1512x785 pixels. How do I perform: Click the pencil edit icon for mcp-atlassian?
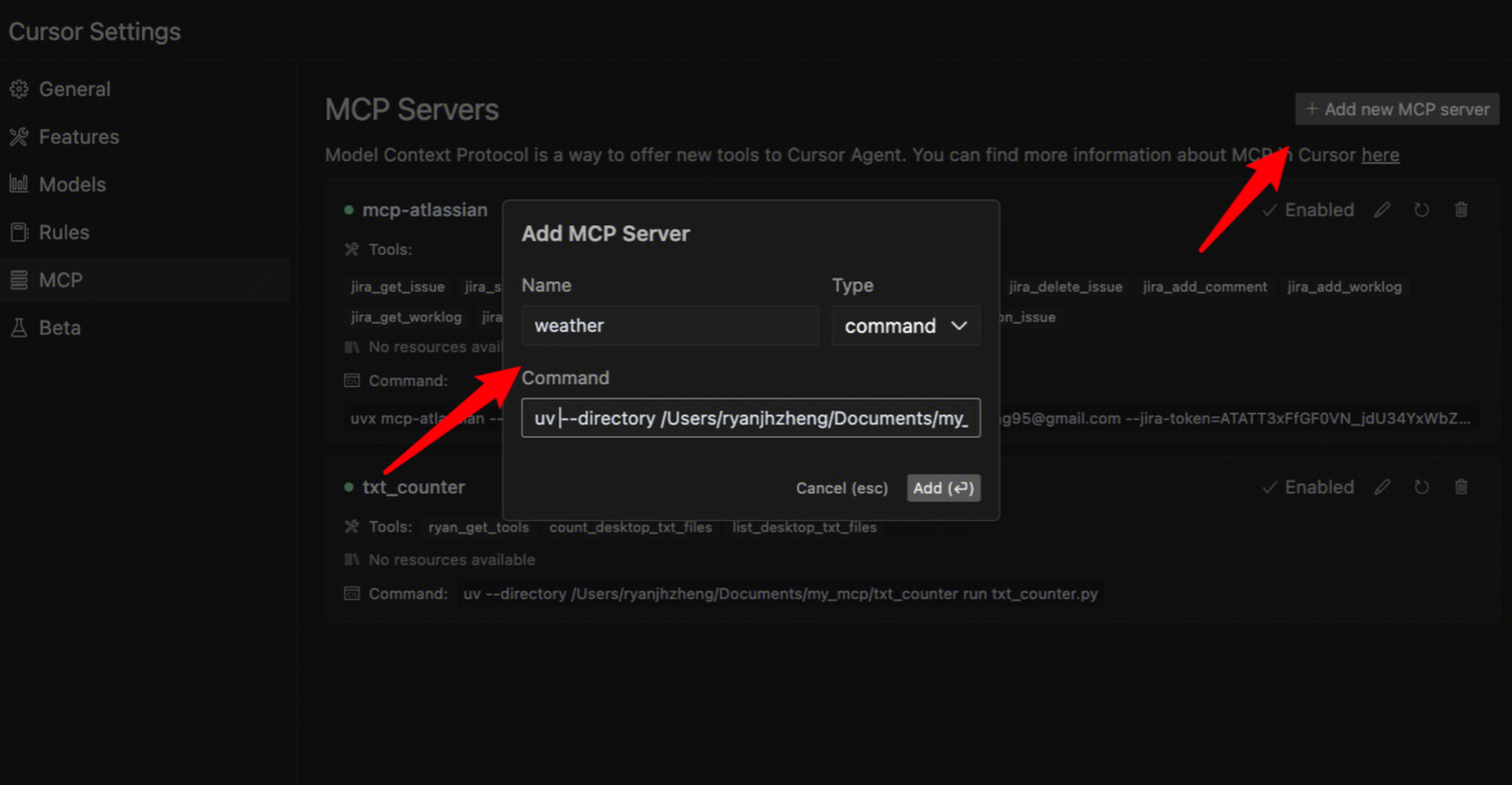(x=1383, y=210)
